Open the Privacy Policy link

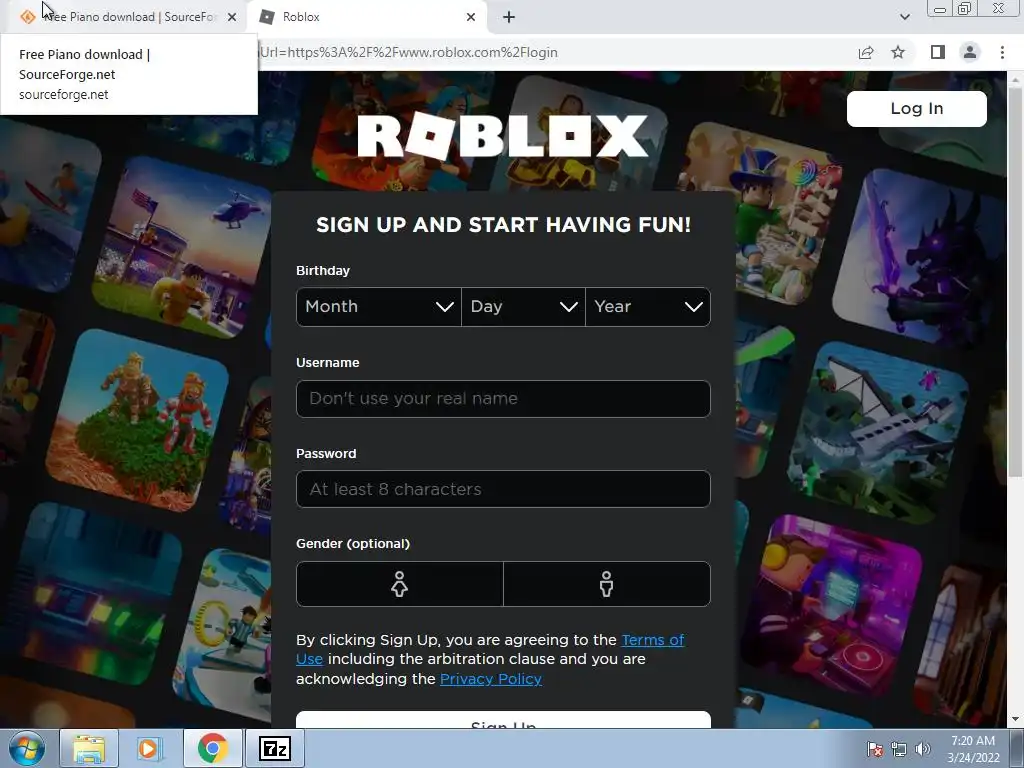click(x=491, y=679)
